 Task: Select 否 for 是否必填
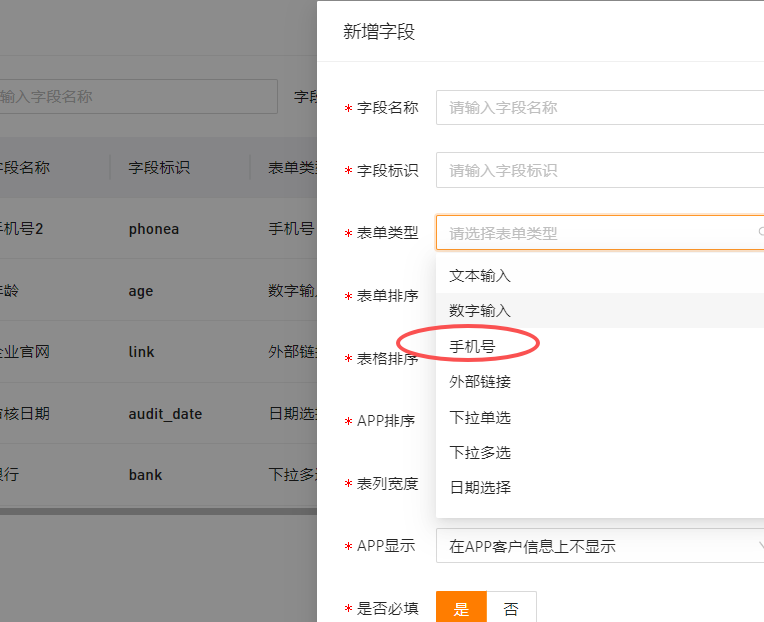[x=511, y=608]
